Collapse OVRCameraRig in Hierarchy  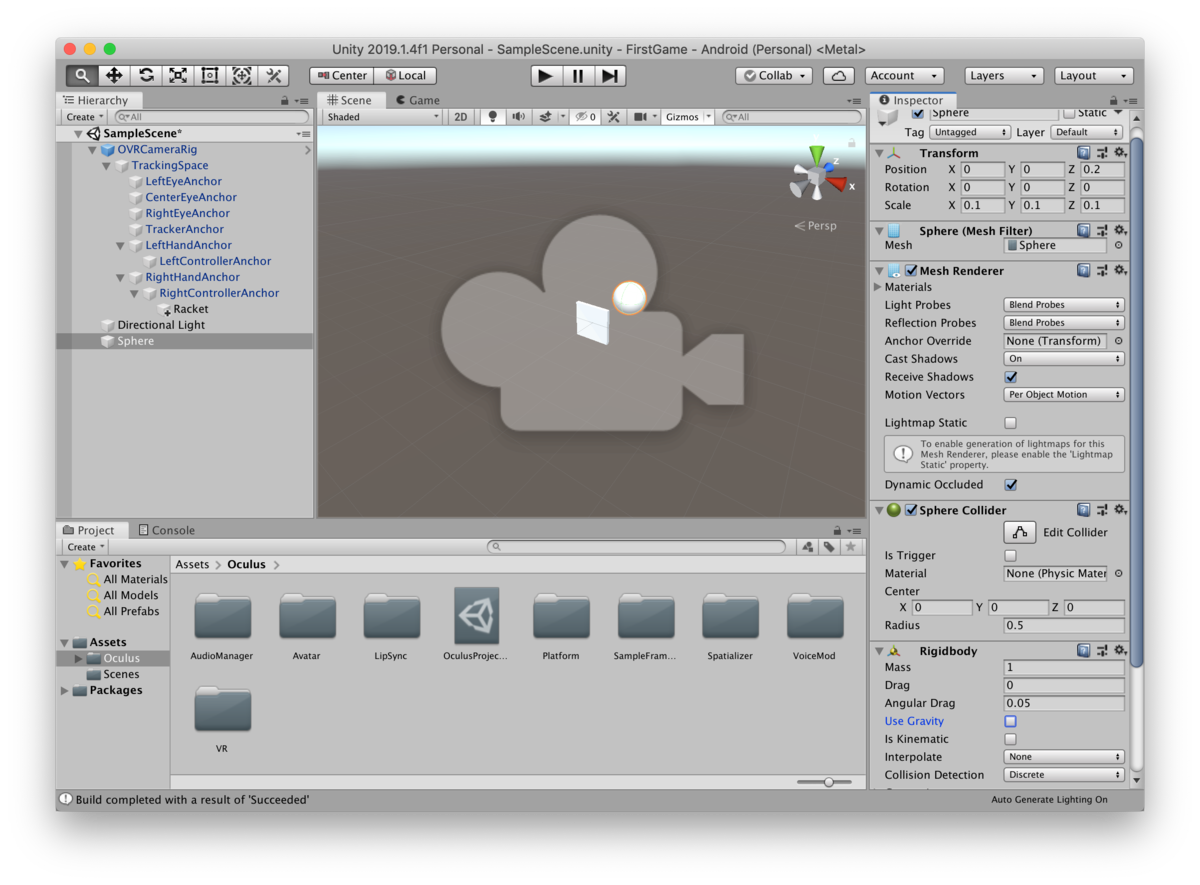[92, 150]
